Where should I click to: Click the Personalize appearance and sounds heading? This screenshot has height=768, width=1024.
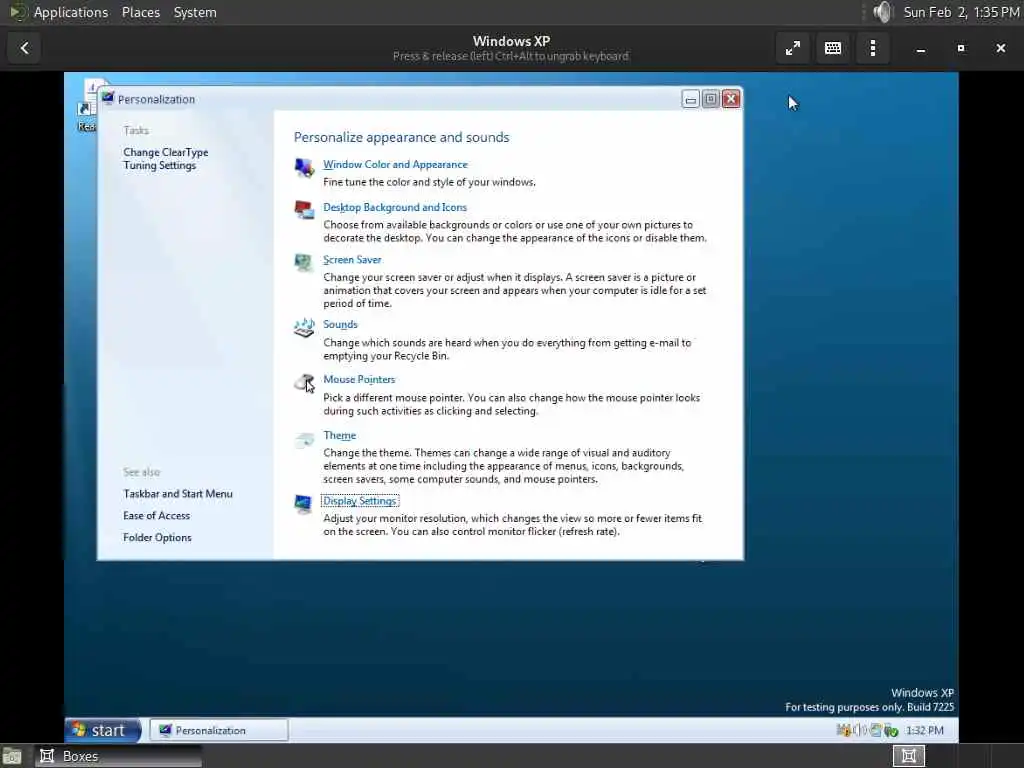click(x=402, y=137)
